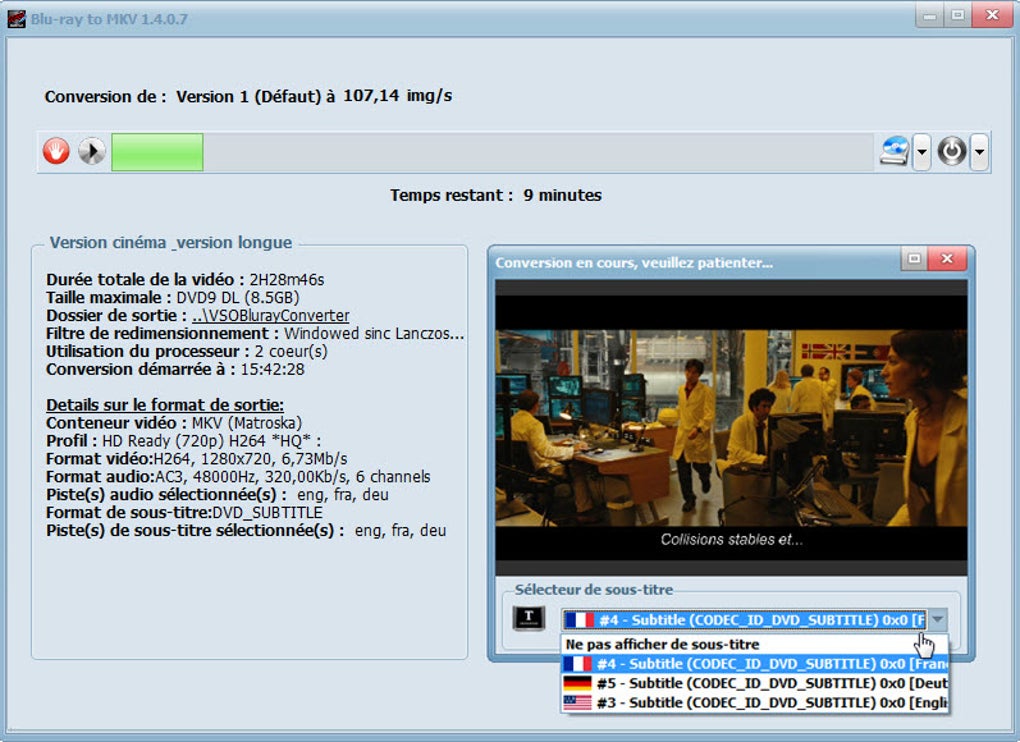Click 'Piste(s) audio sélectionnée(s)' line
The width and height of the screenshot is (1020, 742).
tap(217, 494)
